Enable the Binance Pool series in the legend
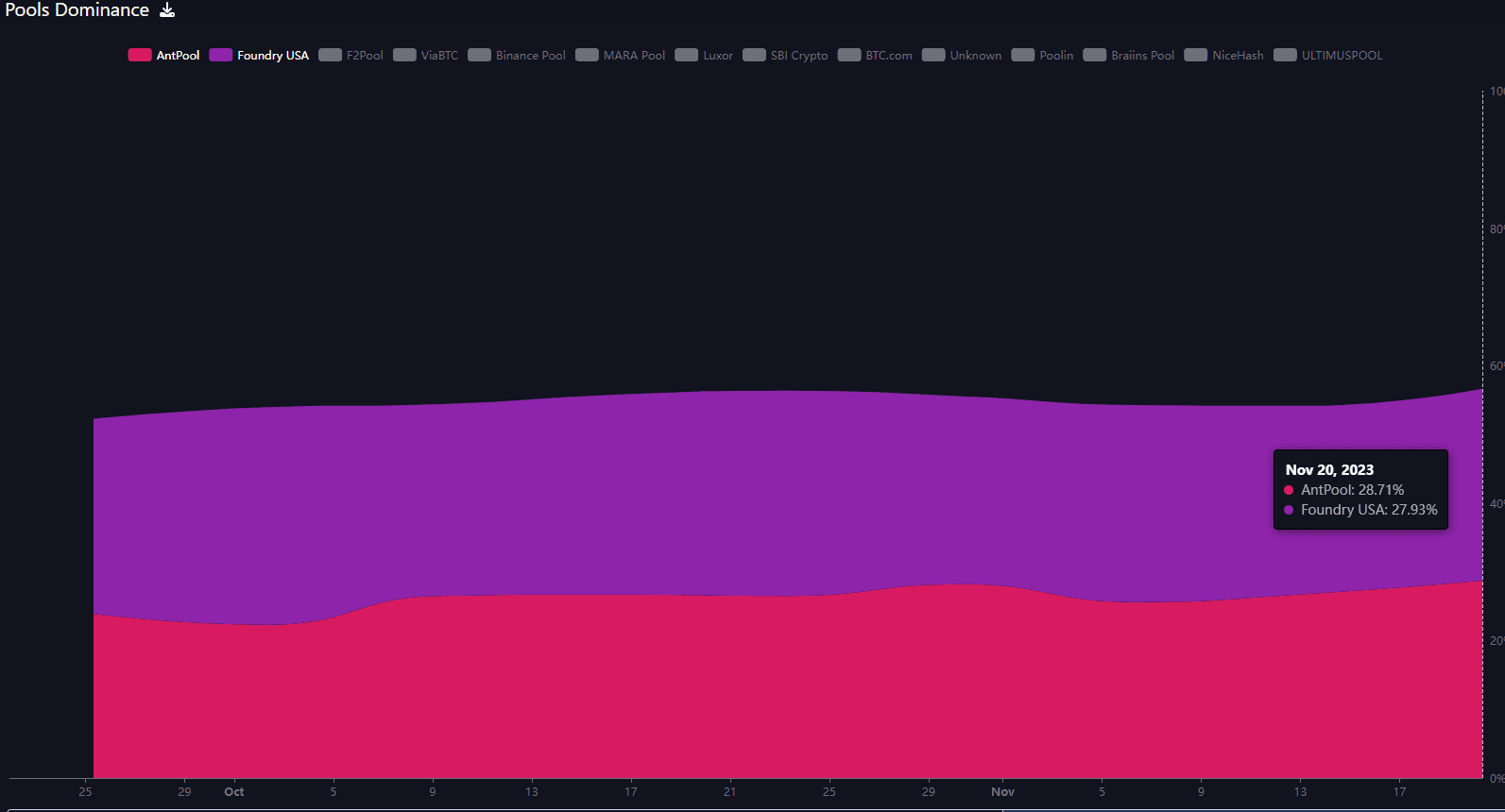The image size is (1505, 812). click(517, 55)
